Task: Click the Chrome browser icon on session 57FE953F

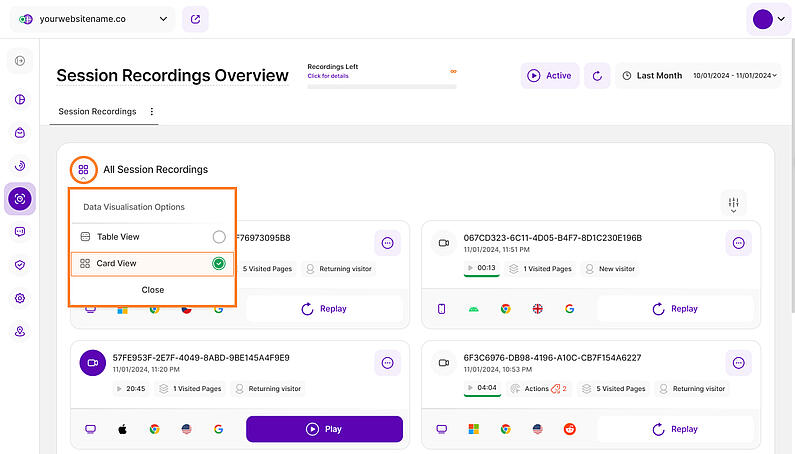Action: point(155,429)
